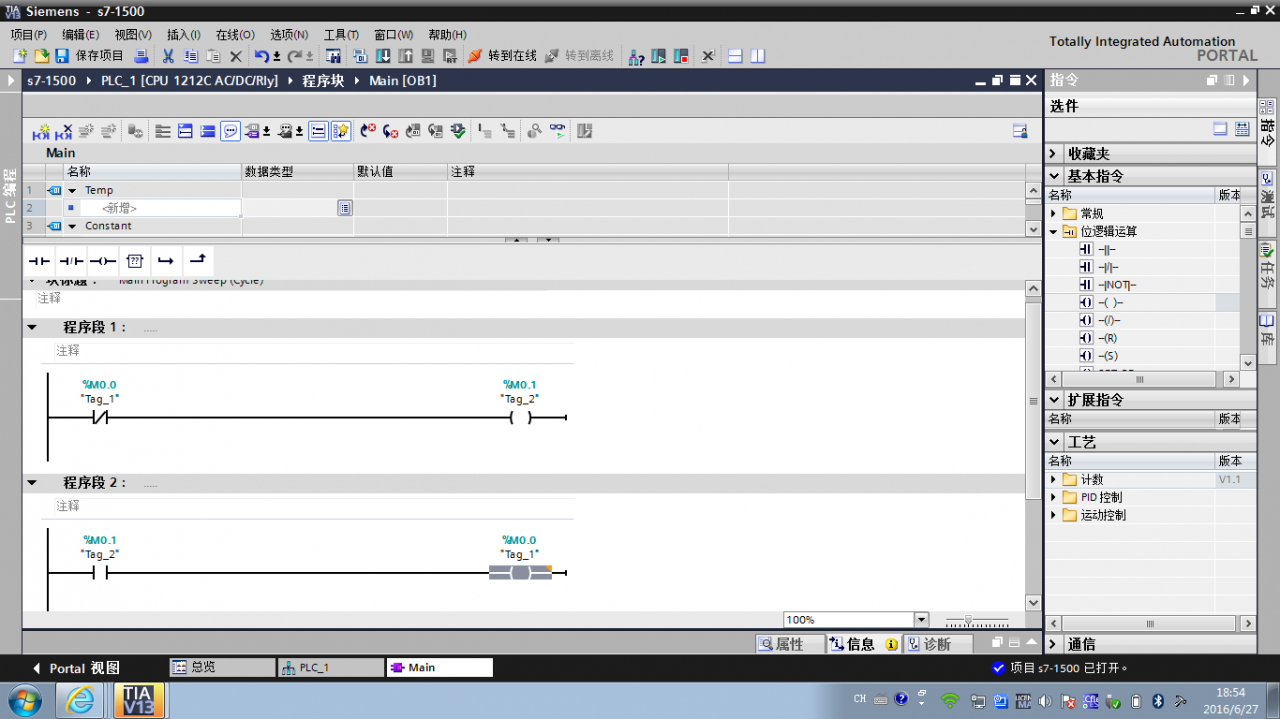Insert a normally open contact from favorites bar
The width and height of the screenshot is (1280, 719).
point(39,261)
